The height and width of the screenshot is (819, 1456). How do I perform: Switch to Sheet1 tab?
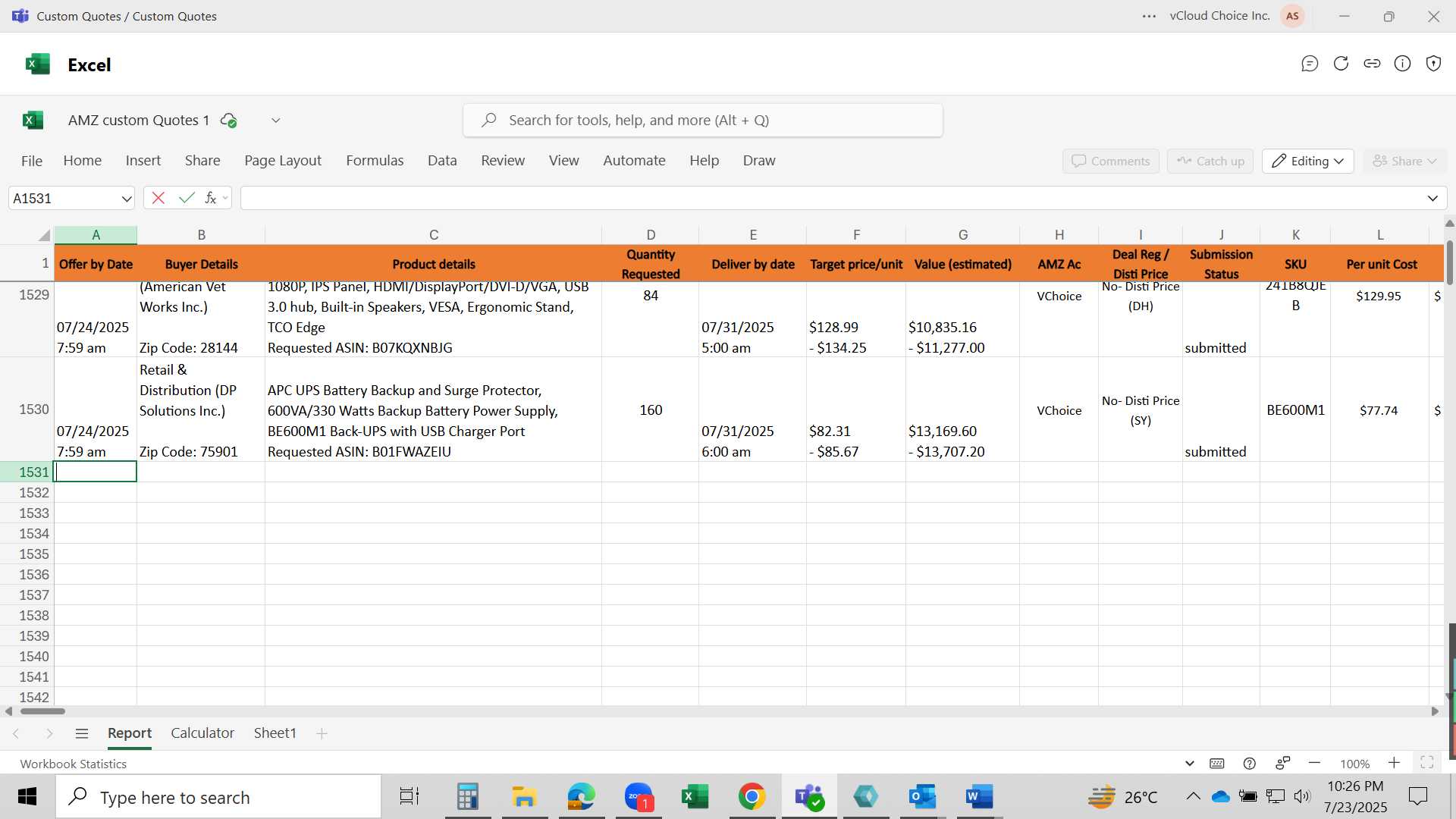coord(275,733)
